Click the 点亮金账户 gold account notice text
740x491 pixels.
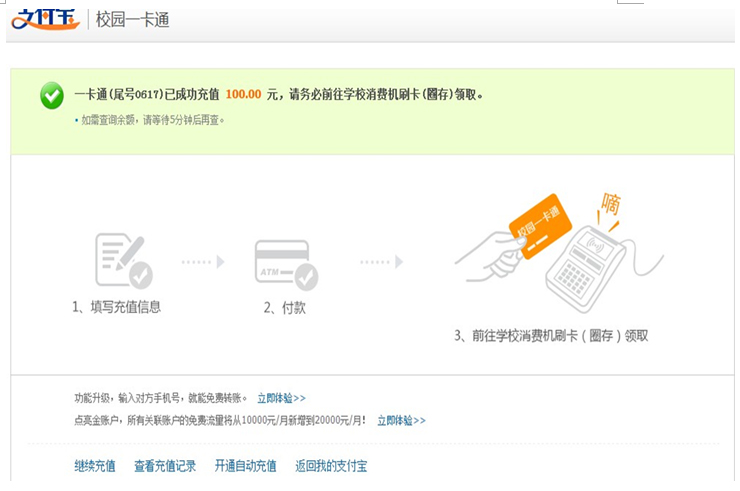point(220,420)
